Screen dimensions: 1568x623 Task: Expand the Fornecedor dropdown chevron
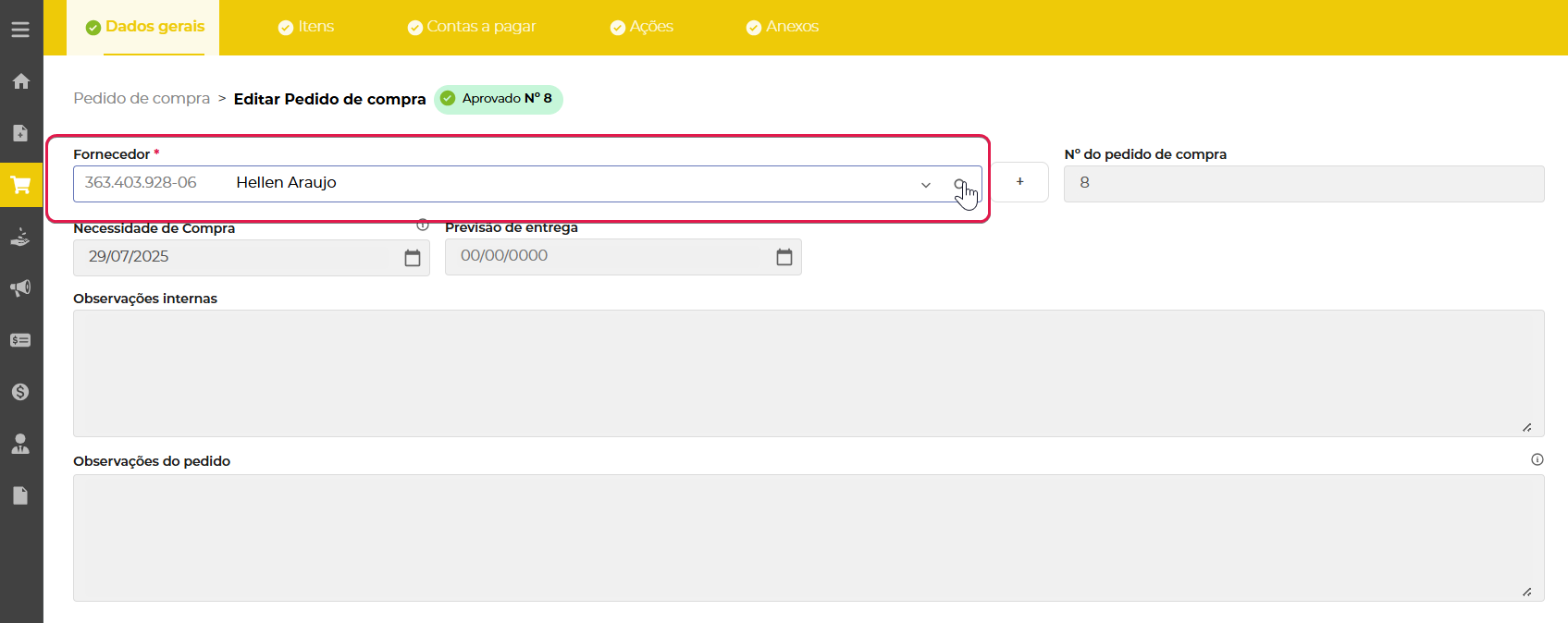tap(925, 185)
